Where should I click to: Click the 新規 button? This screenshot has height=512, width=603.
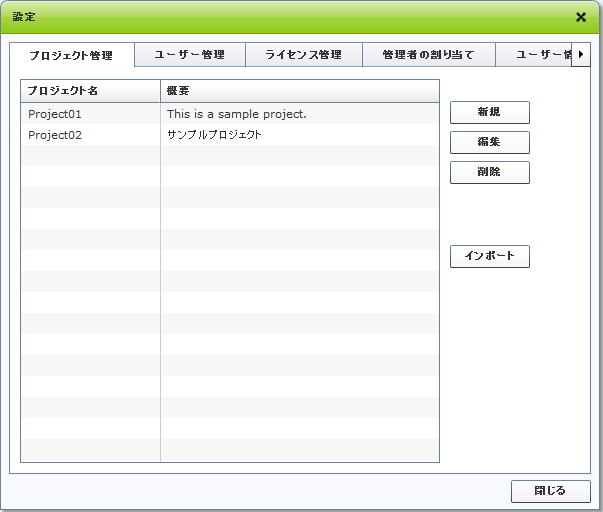point(490,112)
